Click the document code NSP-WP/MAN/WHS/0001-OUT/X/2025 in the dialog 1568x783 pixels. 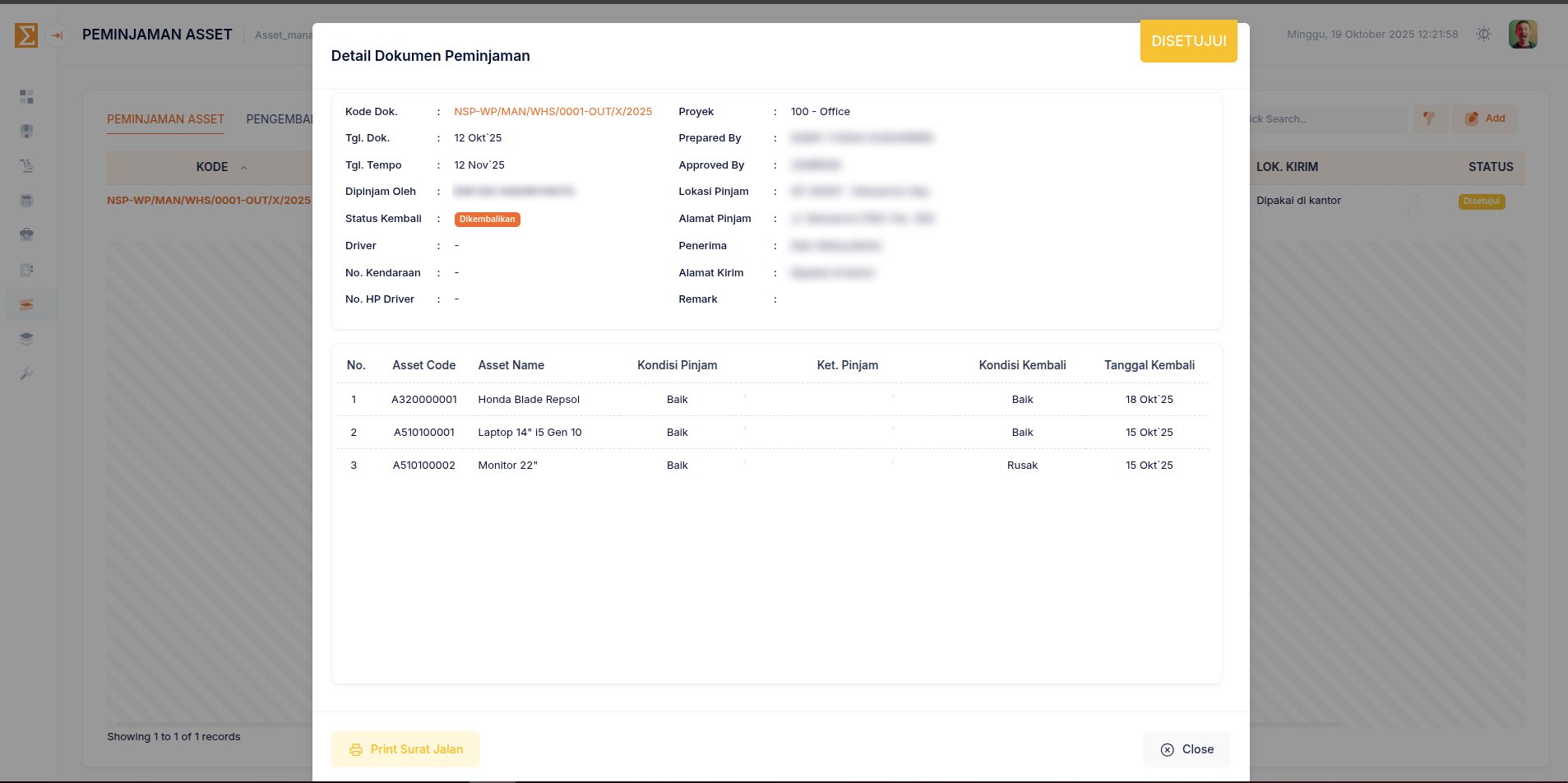(x=553, y=112)
